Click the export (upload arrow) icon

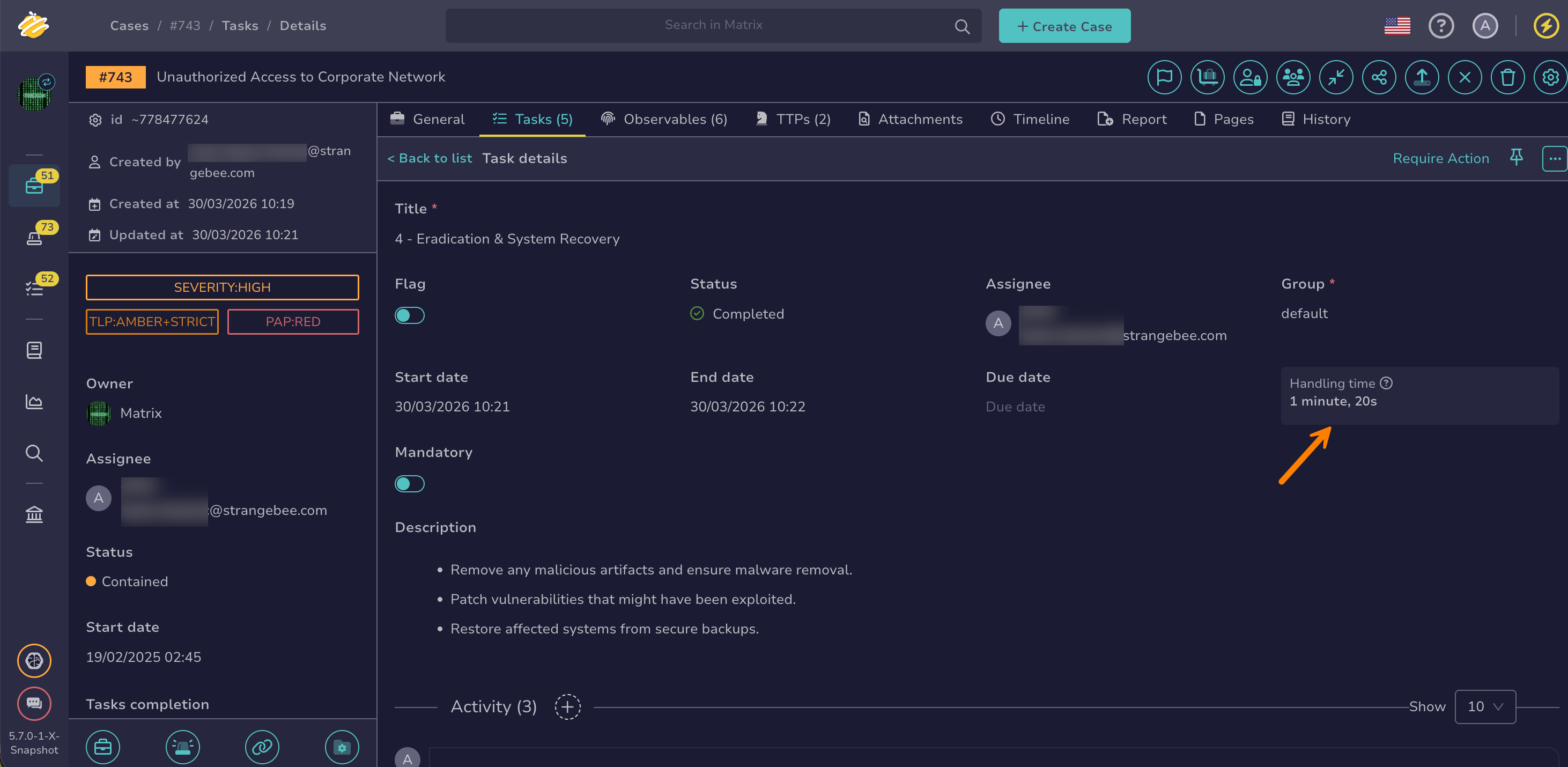[1421, 77]
